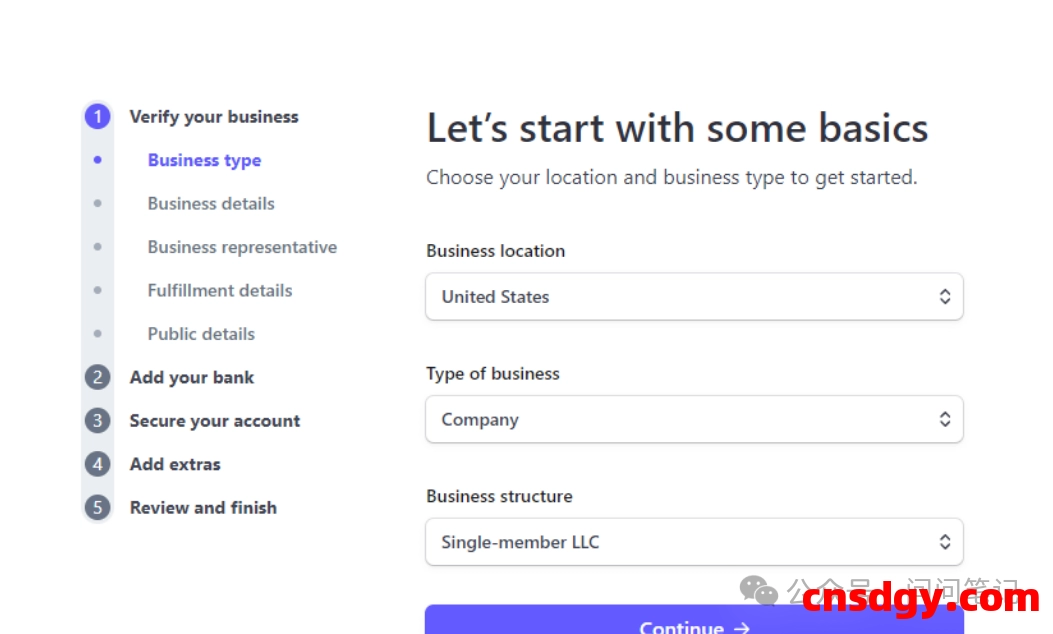Select the Business type sidebar item
Screen dimensions: 1053x634
[x=204, y=160]
